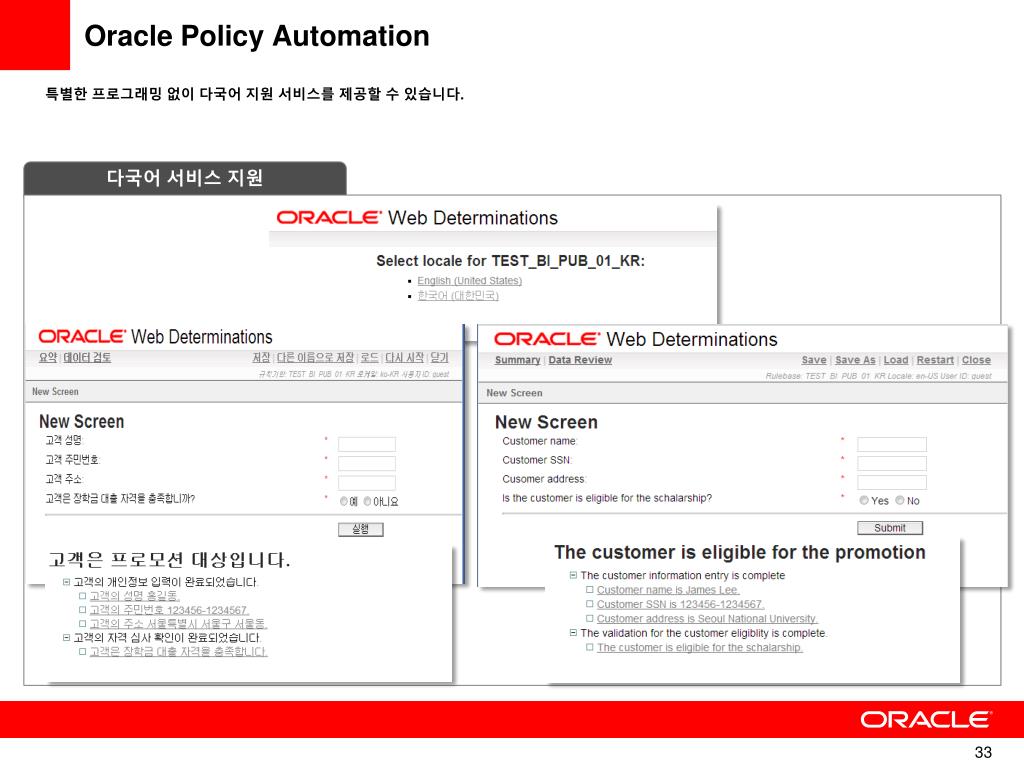This screenshot has height=768, width=1024.
Task: Collapse the 고객의 자격 심사 확인이 완료되었습니다 node
Action: [67, 637]
